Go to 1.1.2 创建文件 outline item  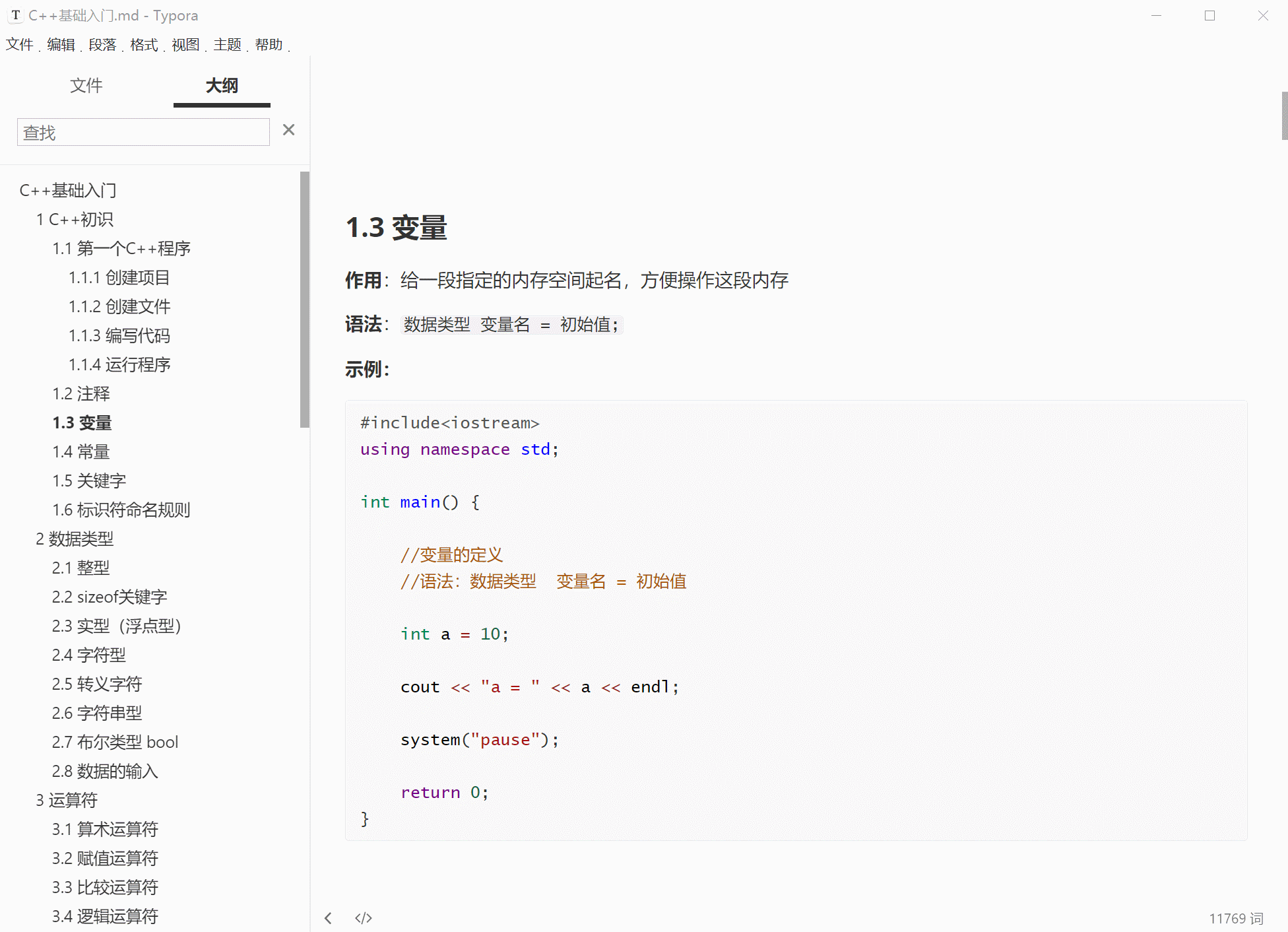click(x=119, y=306)
